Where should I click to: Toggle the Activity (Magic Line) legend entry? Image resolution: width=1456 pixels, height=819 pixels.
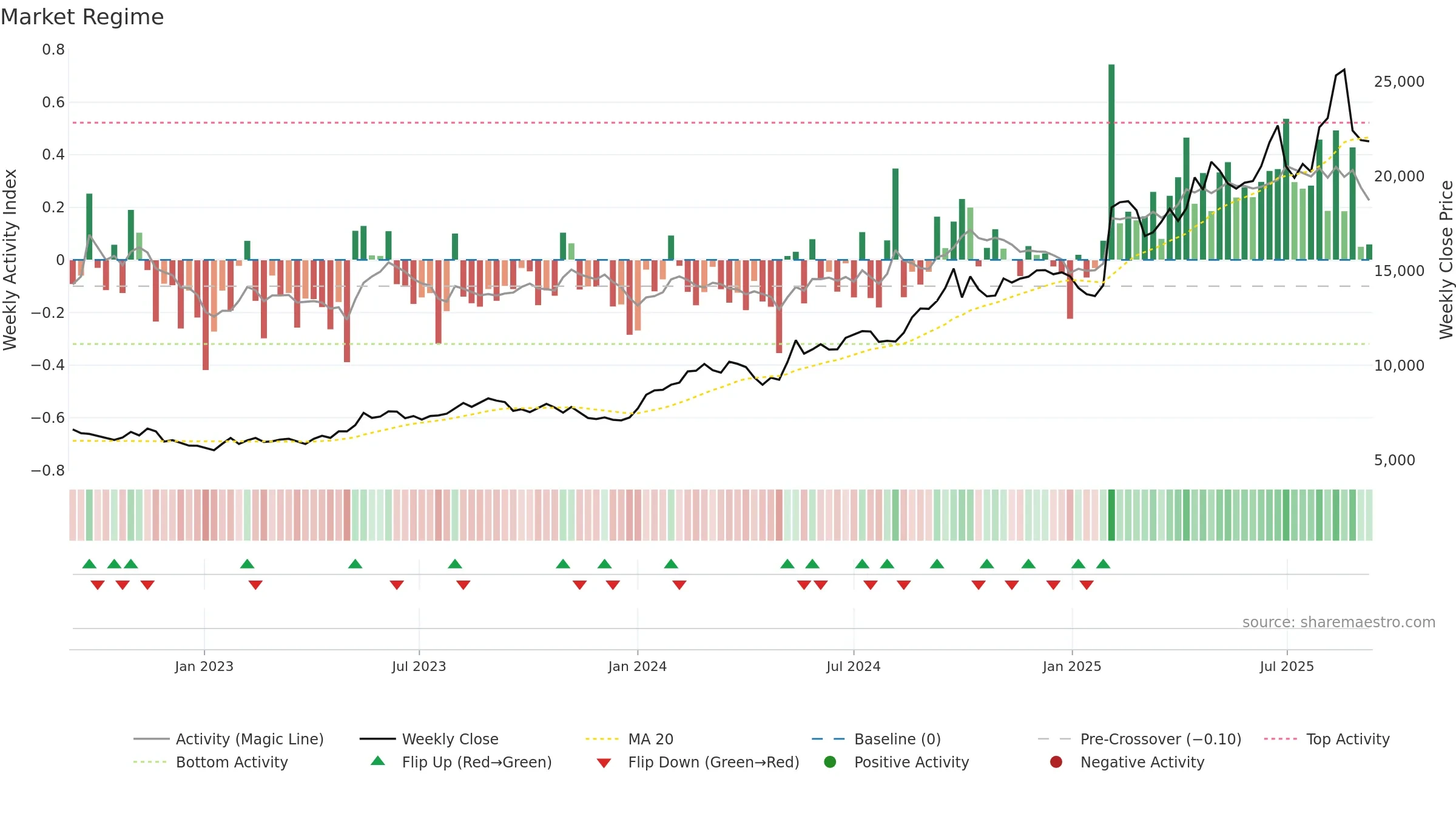click(229, 739)
